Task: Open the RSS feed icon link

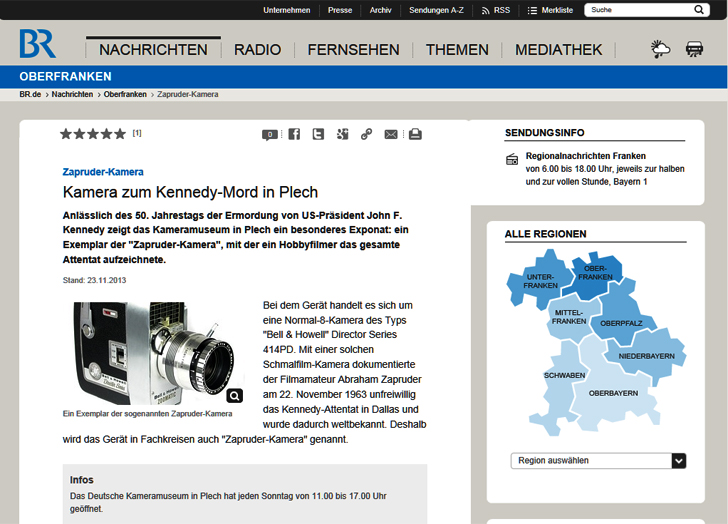Action: click(486, 10)
